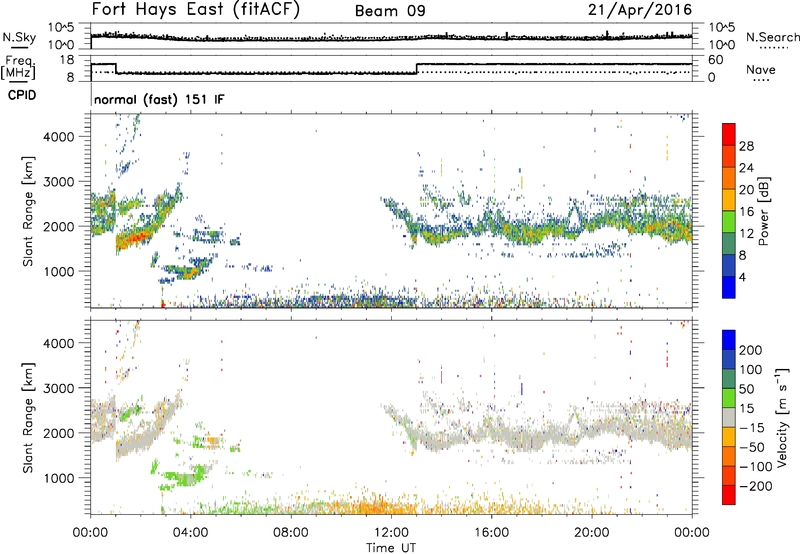Screen dimensions: 800x554
Task: Click the solid line sample under N.Sky
Action: 19,48
